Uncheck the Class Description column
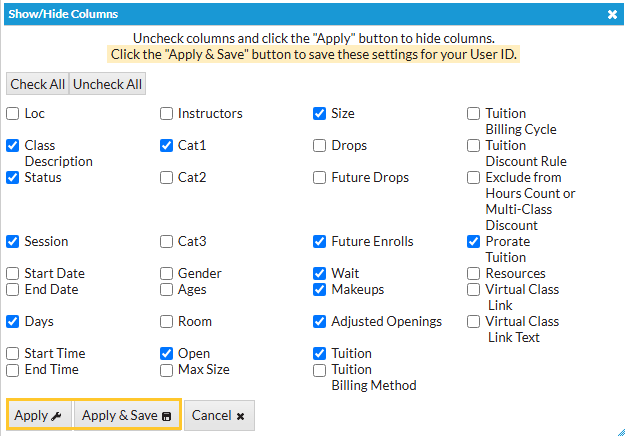Image resolution: width=626 pixels, height=436 pixels. (13, 146)
